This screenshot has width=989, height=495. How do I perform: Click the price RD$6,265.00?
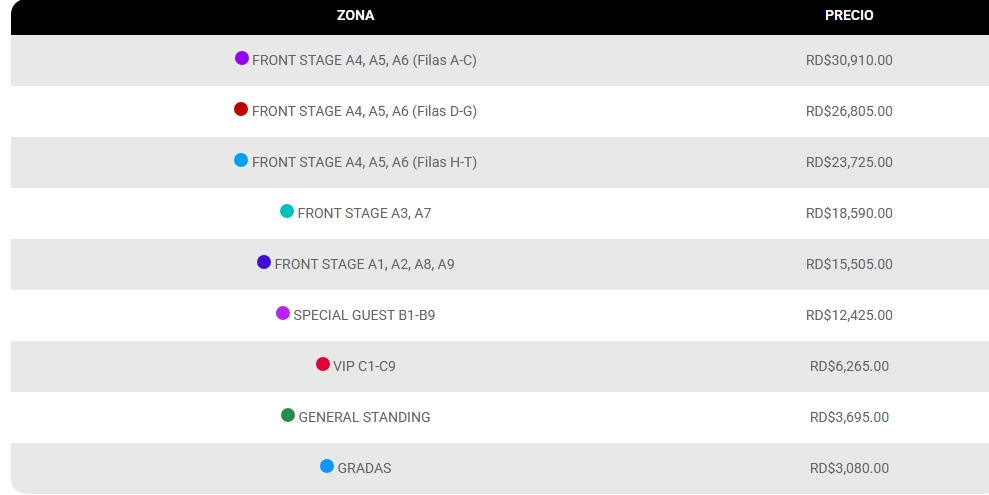click(x=849, y=366)
